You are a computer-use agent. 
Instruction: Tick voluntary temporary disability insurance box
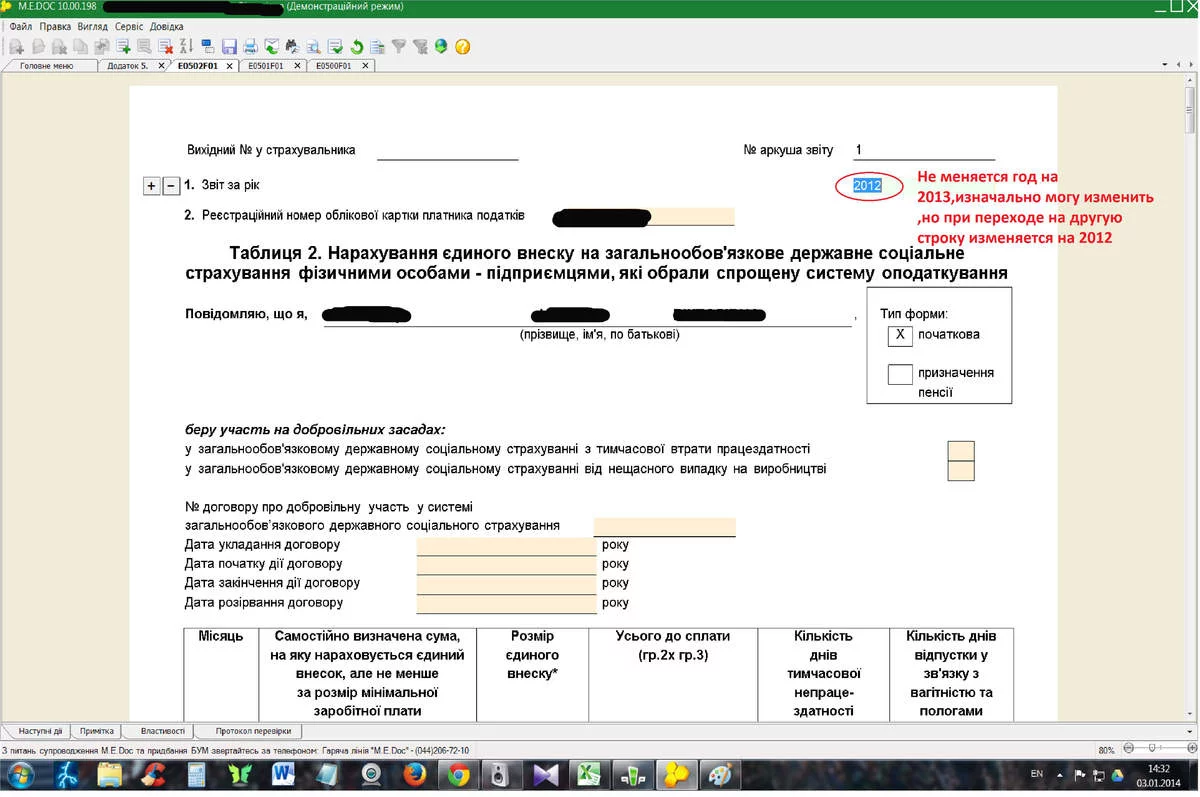tap(960, 450)
